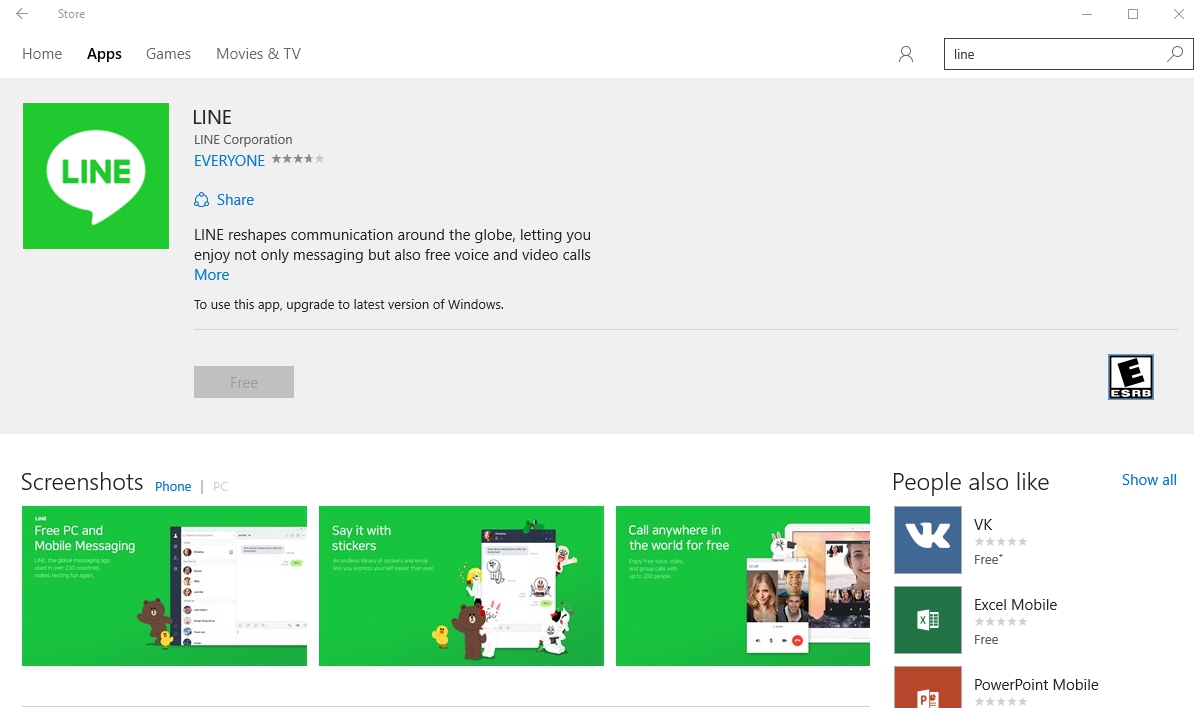Open the Movies & TV tab
The width and height of the screenshot is (1194, 708).
point(258,54)
